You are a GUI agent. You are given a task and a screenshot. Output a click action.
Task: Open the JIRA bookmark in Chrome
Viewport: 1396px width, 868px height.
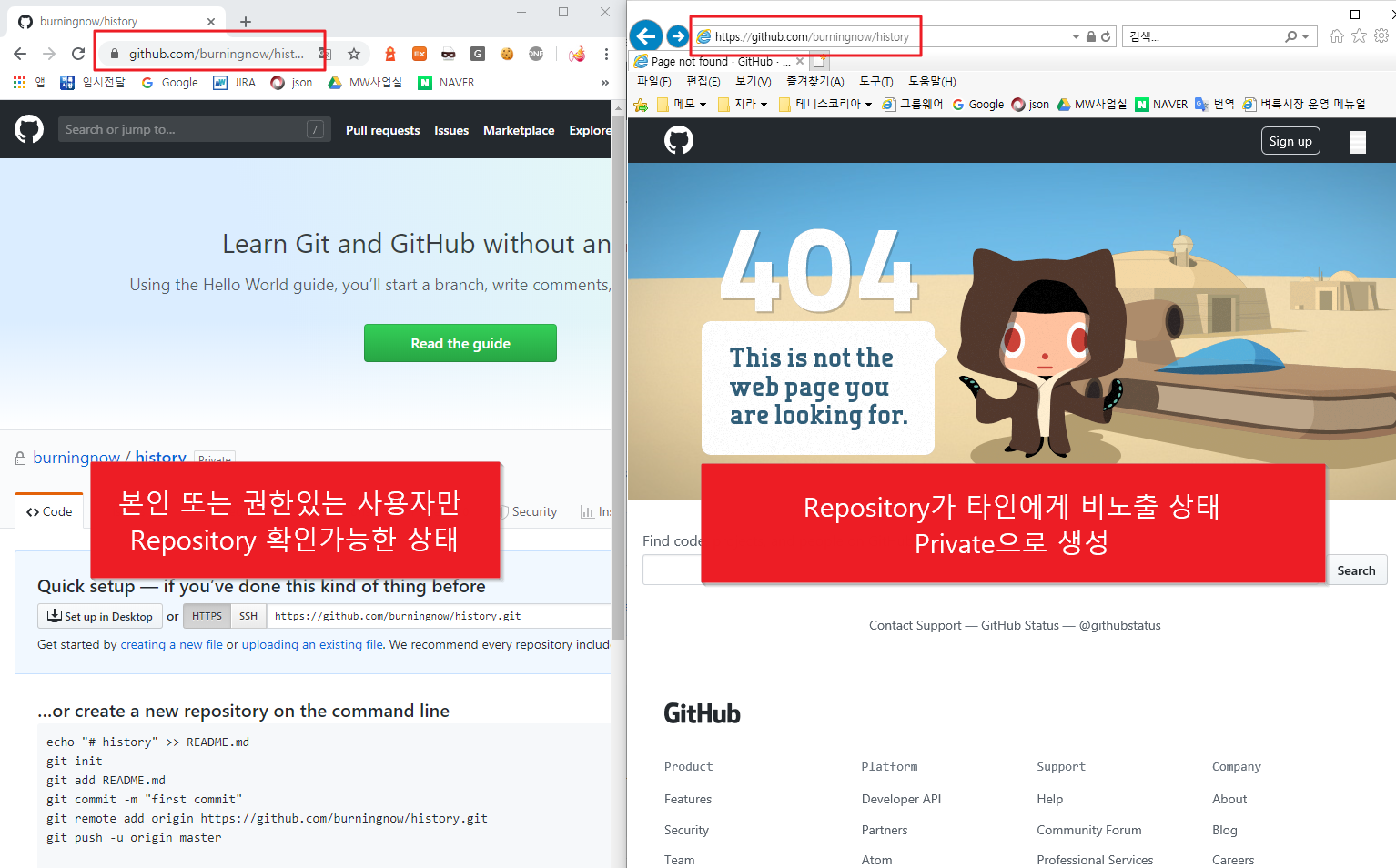pyautogui.click(x=234, y=82)
